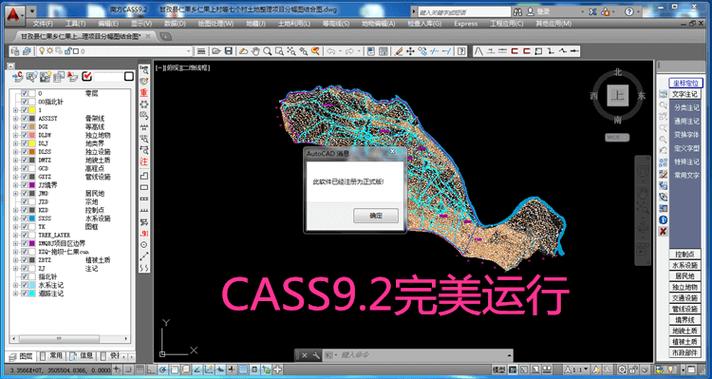Switch to the 常用 tab at panel bottom
This screenshot has width=712, height=379.
point(52,355)
